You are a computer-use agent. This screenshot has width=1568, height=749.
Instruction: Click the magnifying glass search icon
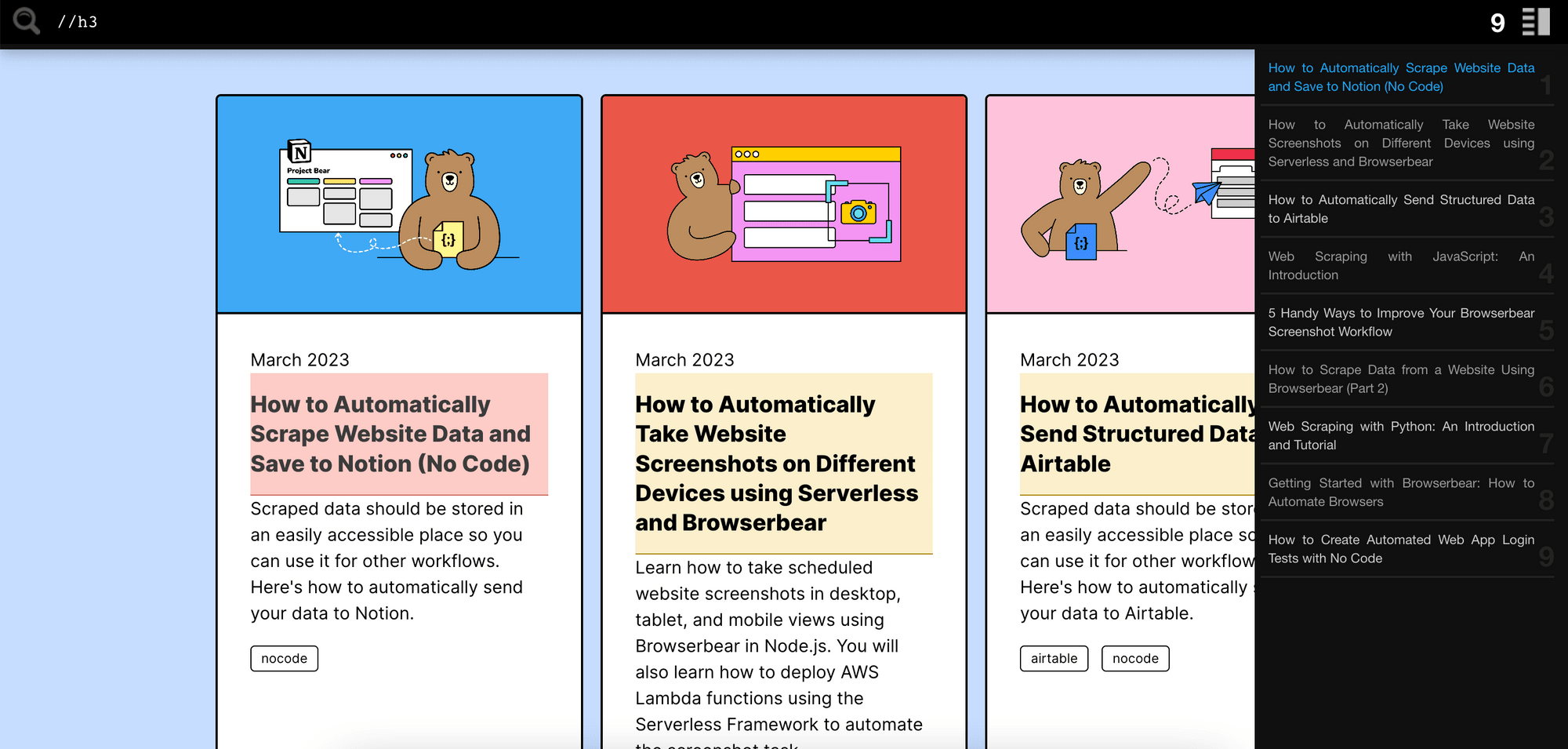(x=27, y=21)
